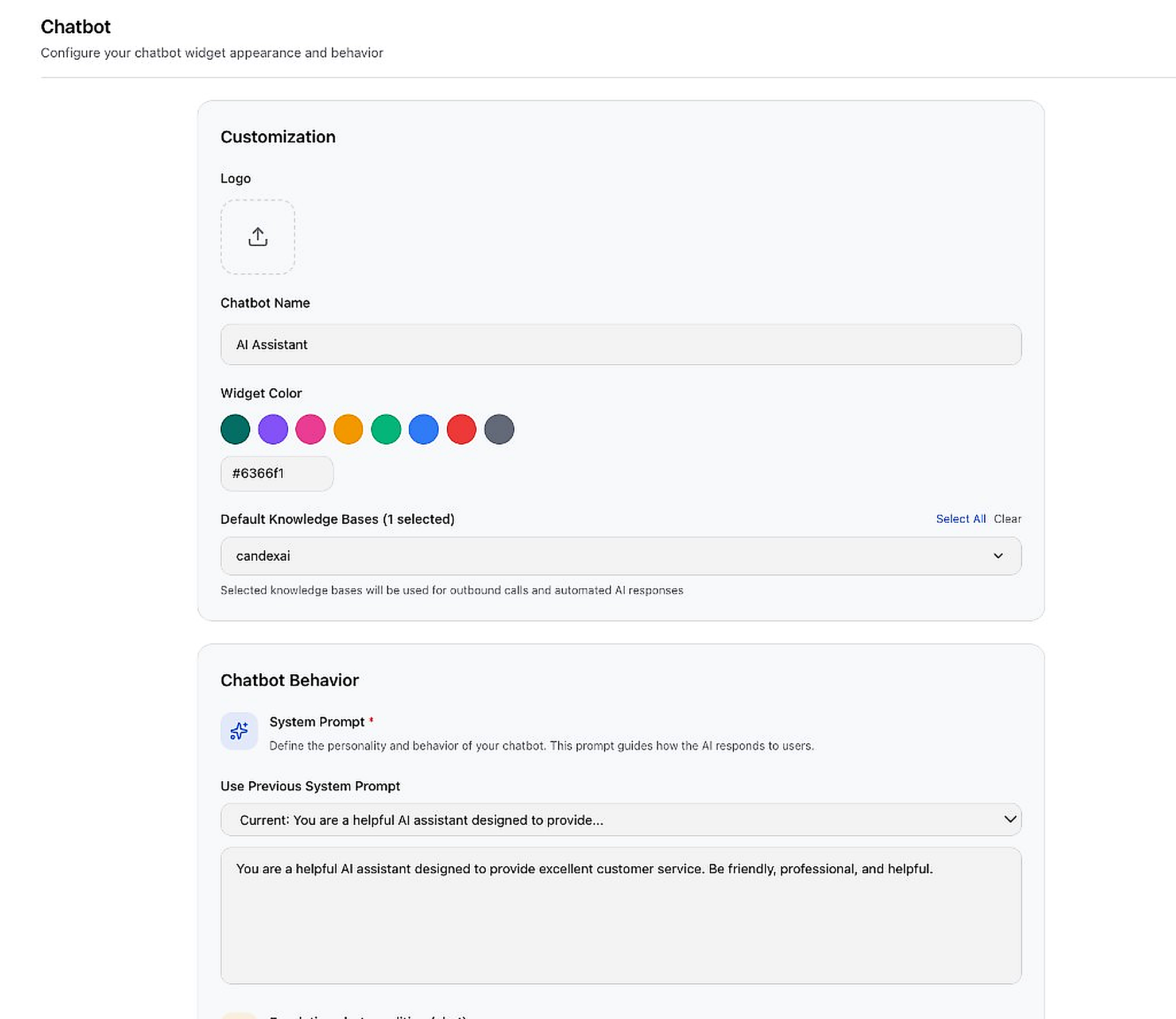Click into the Chatbot Name input field

[621, 345]
